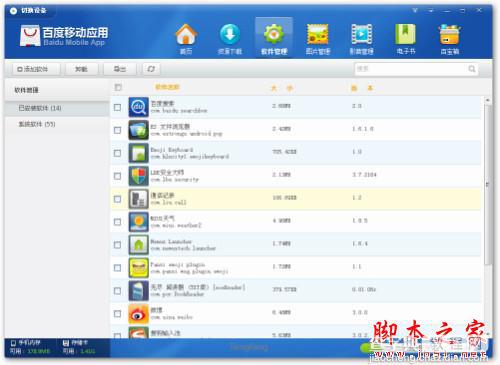Image resolution: width=500 pixels, height=365 pixels.
Task: Click the BookReader row title text
Action: click(198, 287)
